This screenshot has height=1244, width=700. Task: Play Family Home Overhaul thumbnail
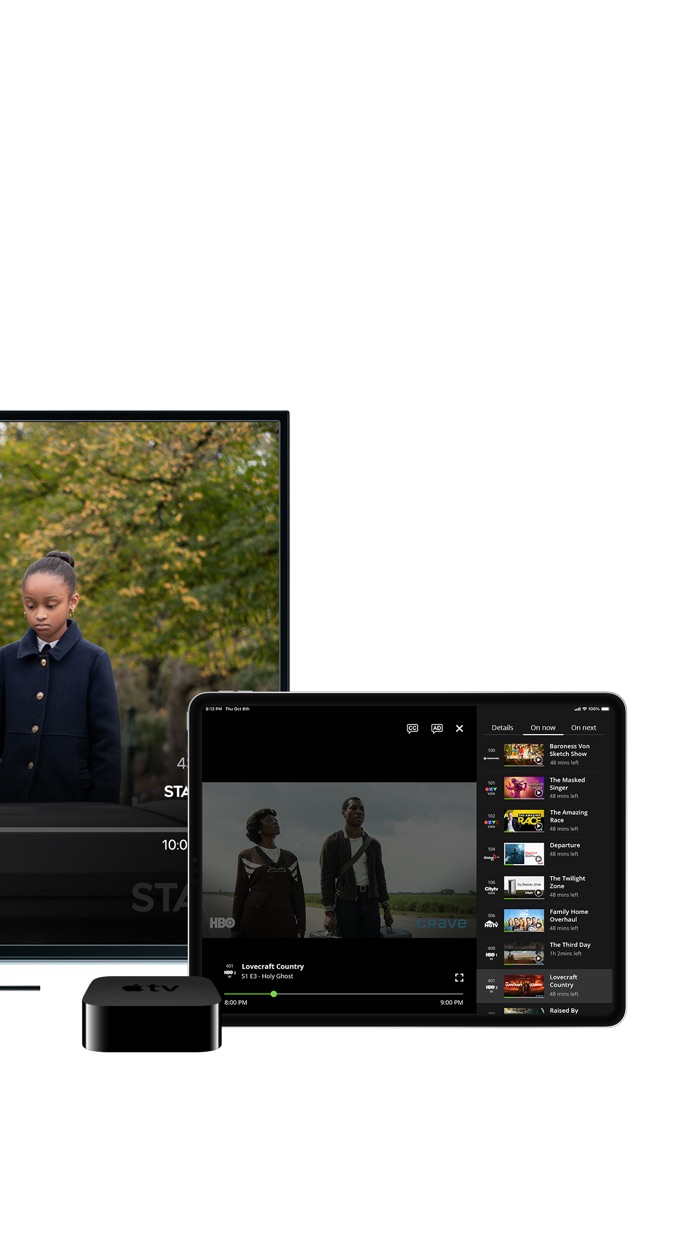click(524, 919)
